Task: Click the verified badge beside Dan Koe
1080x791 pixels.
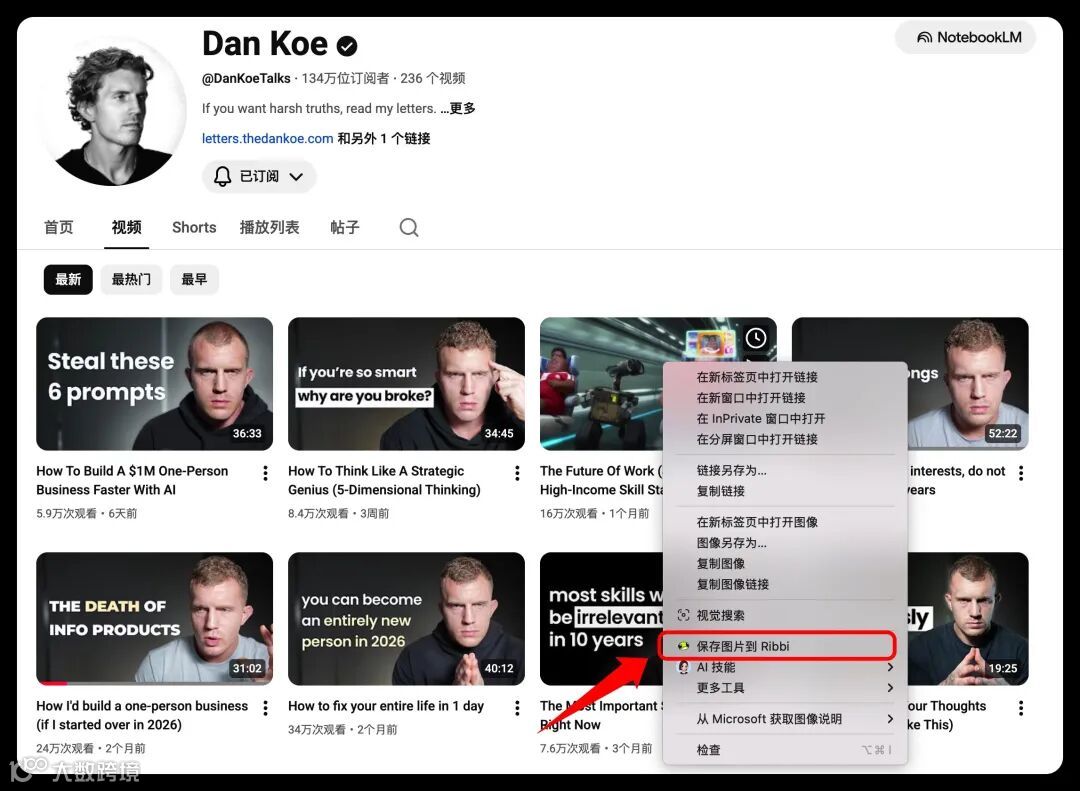Action: [x=346, y=46]
